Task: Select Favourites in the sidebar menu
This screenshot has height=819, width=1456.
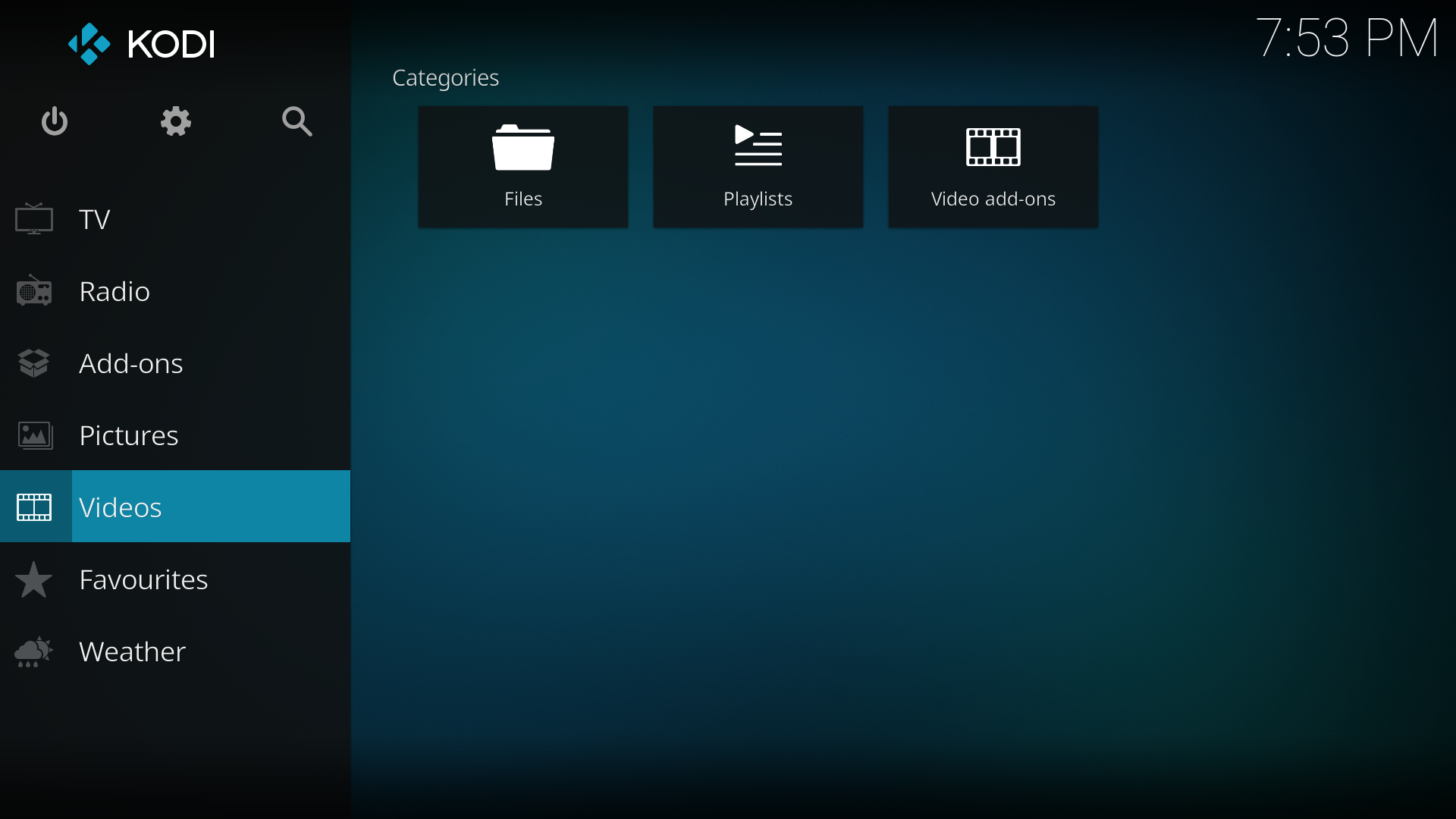Action: click(143, 579)
